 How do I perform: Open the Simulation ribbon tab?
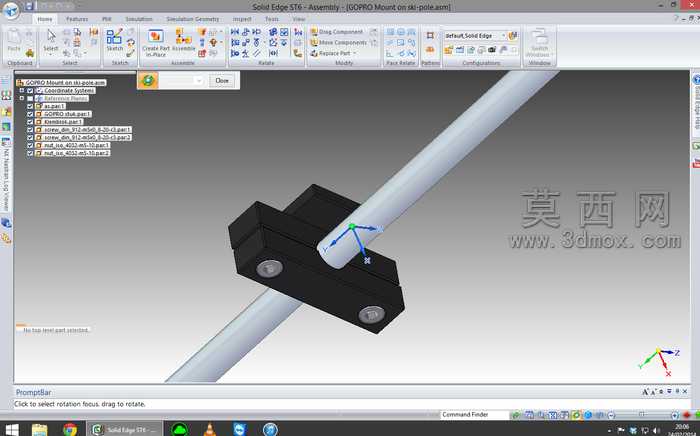139,19
